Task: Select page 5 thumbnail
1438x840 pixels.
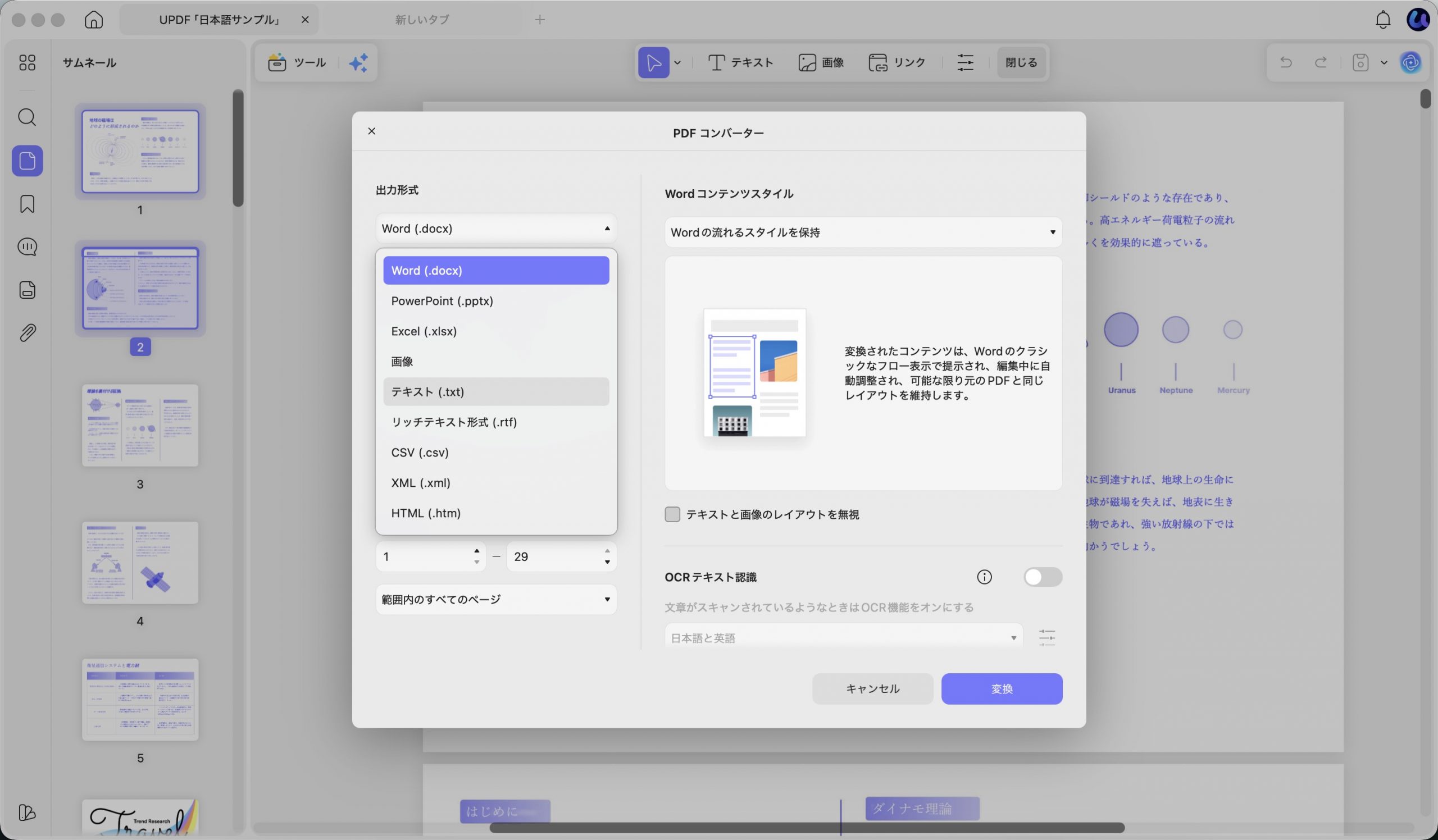Action: click(x=140, y=700)
